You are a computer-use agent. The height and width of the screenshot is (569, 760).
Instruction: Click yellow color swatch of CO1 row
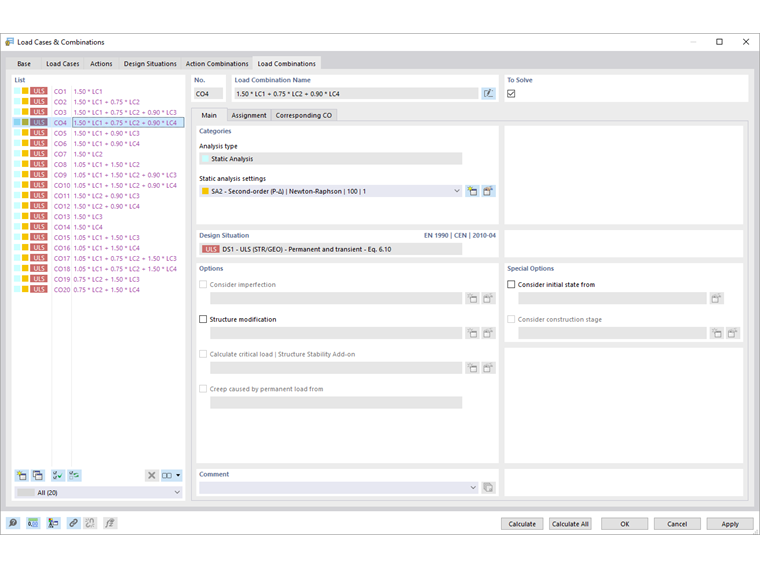coord(25,91)
